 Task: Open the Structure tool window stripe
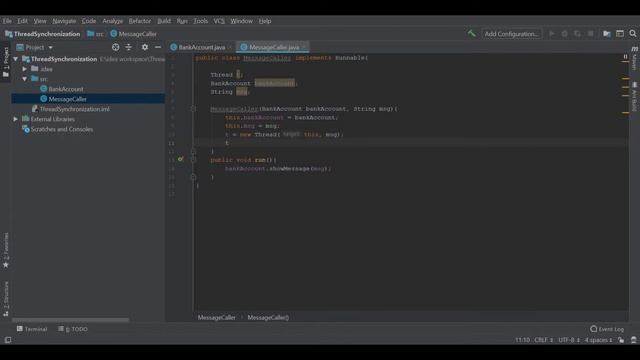pyautogui.click(x=6, y=298)
